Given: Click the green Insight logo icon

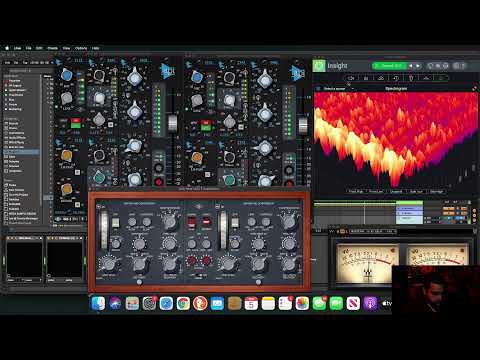Looking at the screenshot, I should point(319,66).
